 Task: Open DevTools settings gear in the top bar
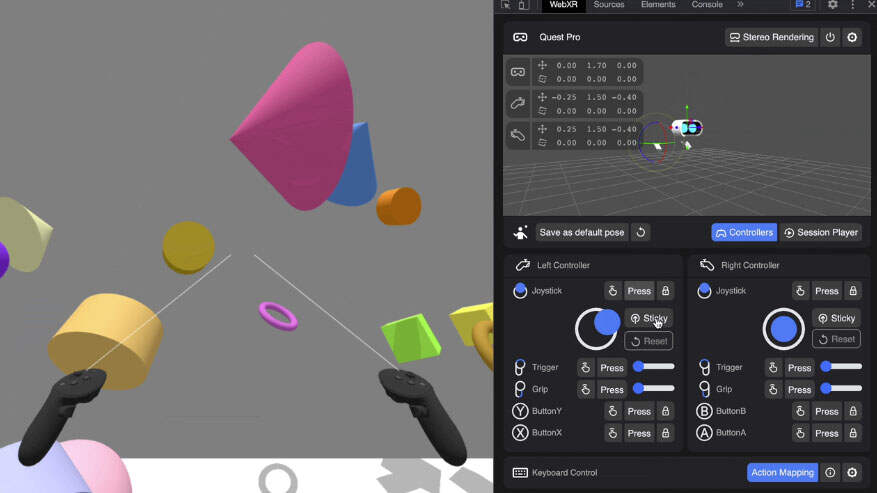point(832,5)
